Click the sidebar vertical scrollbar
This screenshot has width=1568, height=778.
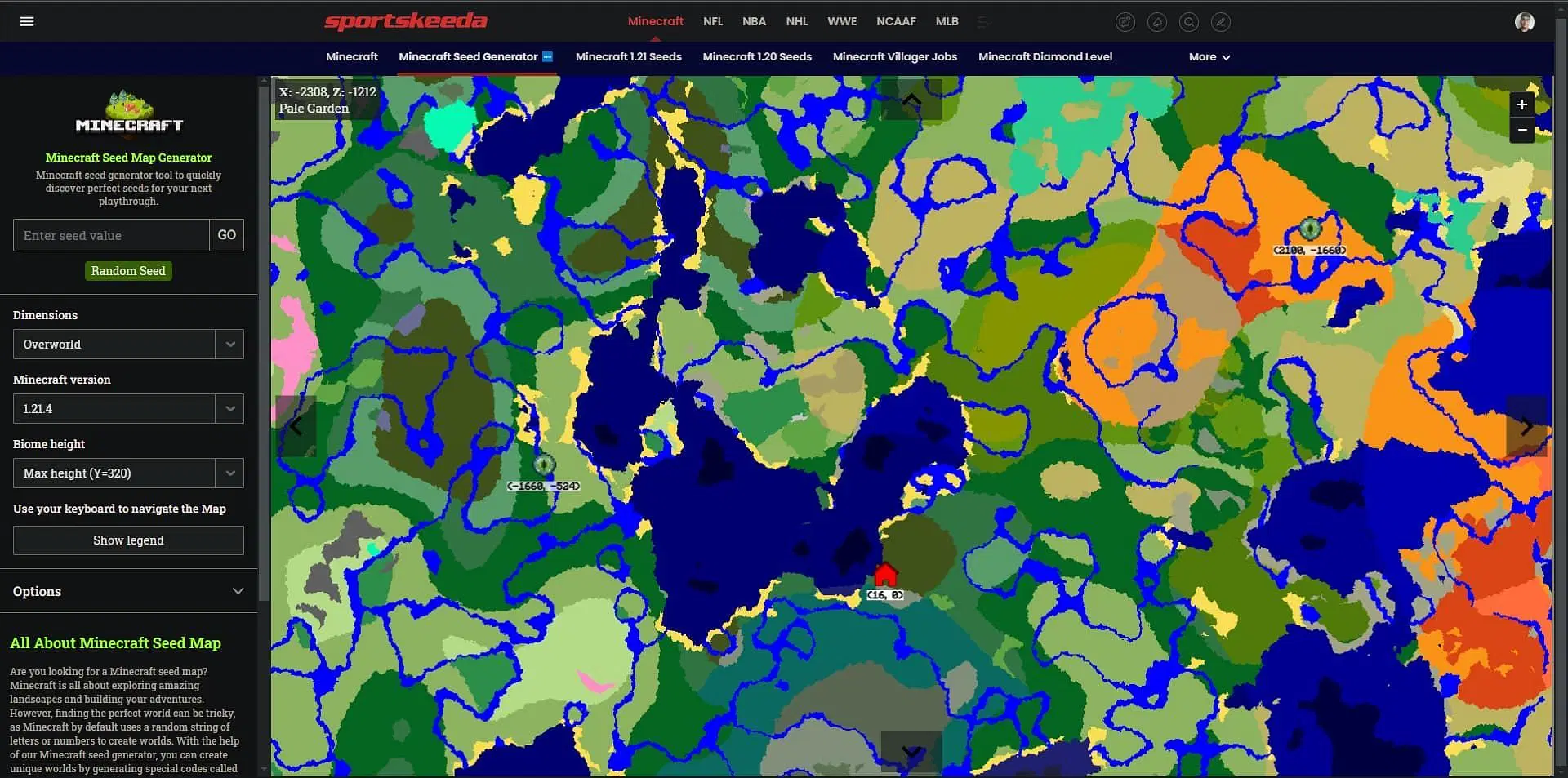(264, 343)
